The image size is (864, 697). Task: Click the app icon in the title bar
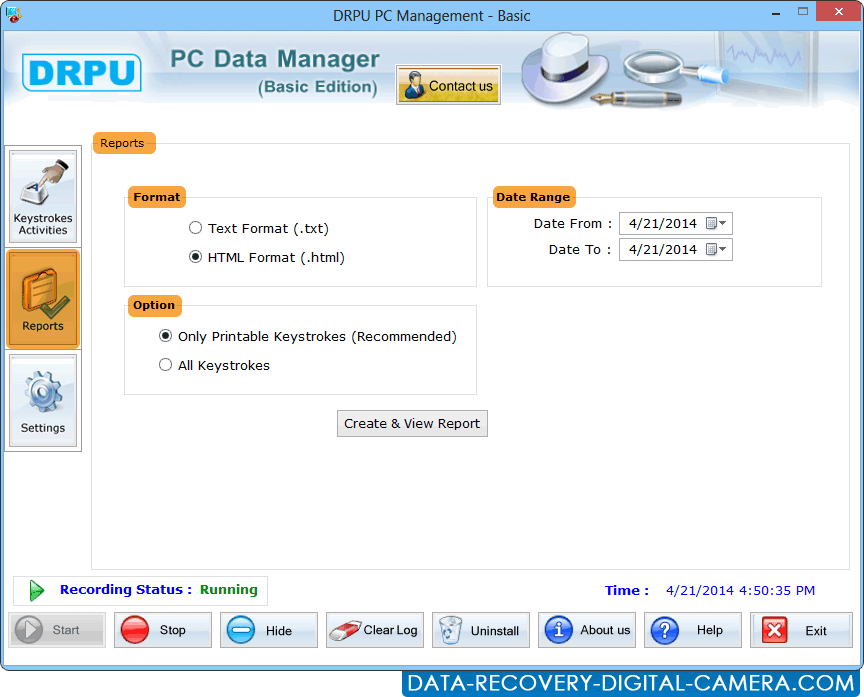tap(13, 14)
